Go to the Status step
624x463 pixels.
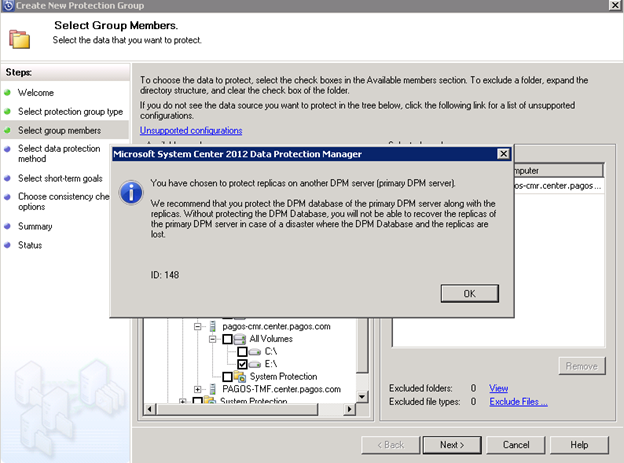(30, 245)
